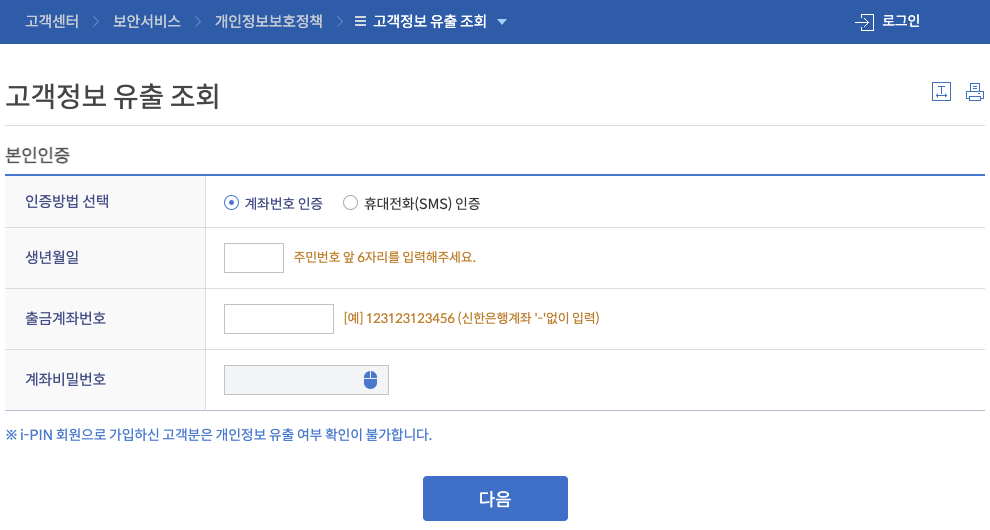Click the 다음 button

[496, 498]
